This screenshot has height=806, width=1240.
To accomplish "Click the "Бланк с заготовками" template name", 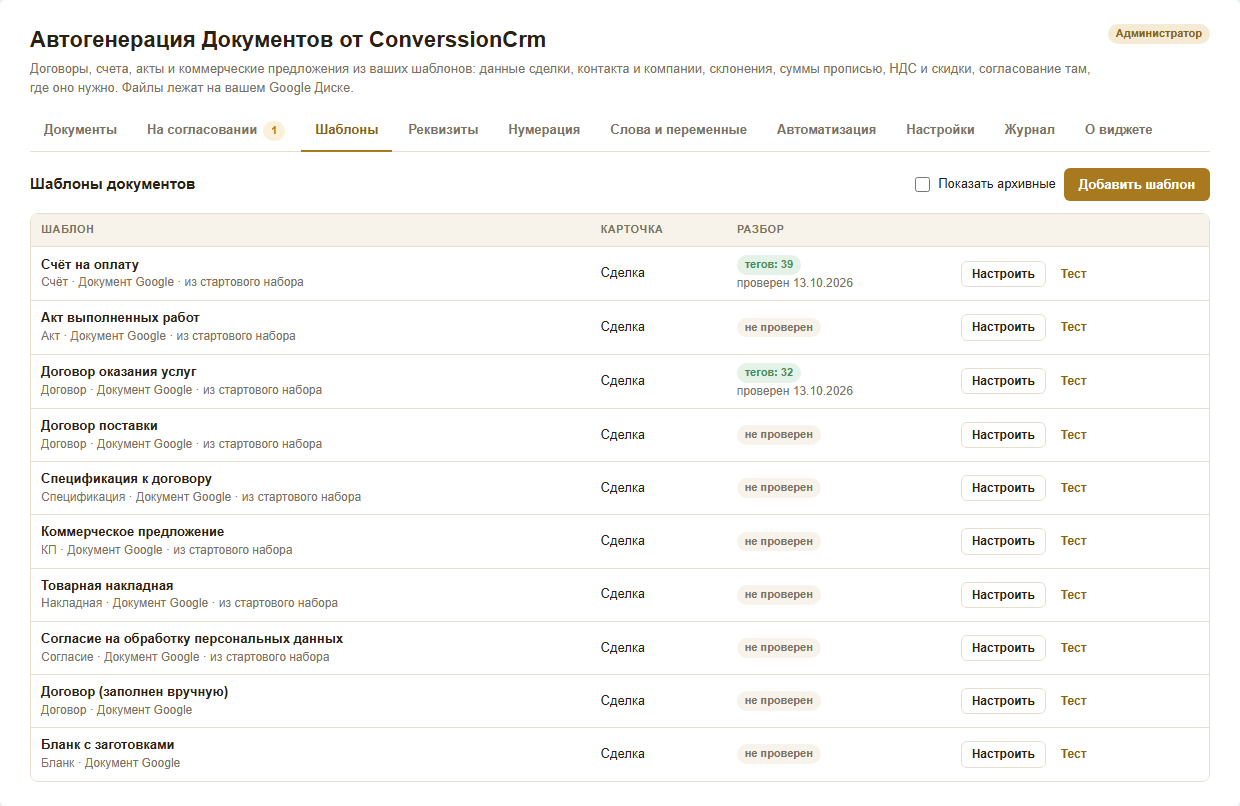I will [108, 745].
